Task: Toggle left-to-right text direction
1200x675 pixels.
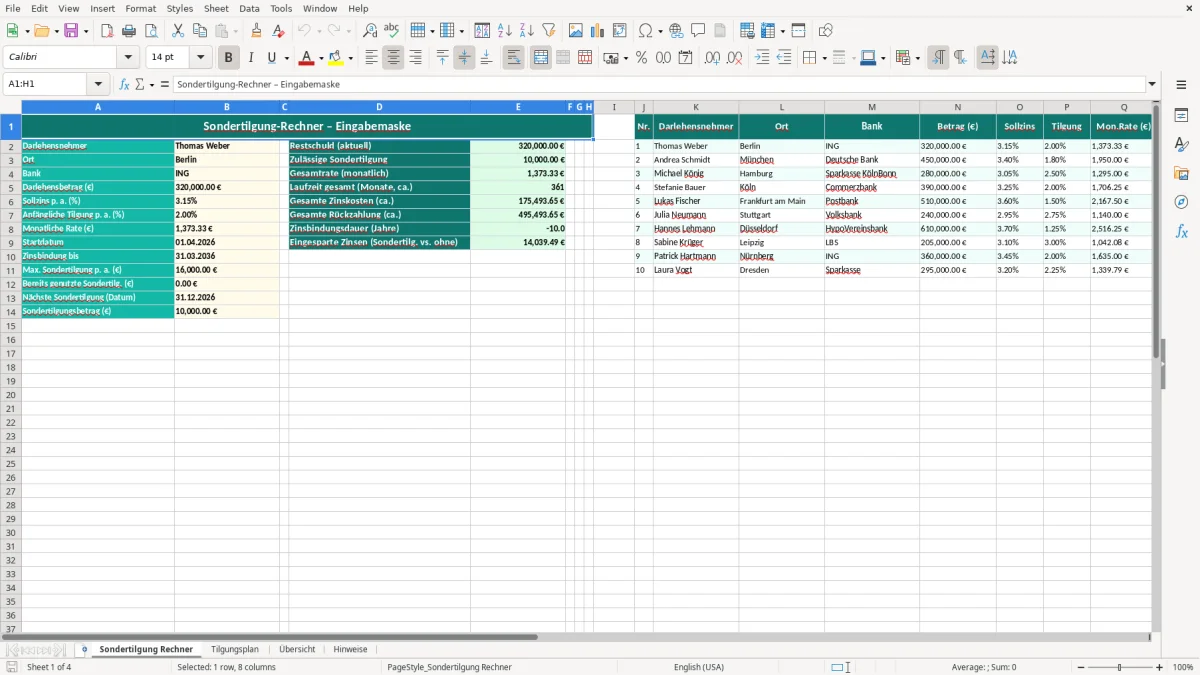Action: pos(938,58)
